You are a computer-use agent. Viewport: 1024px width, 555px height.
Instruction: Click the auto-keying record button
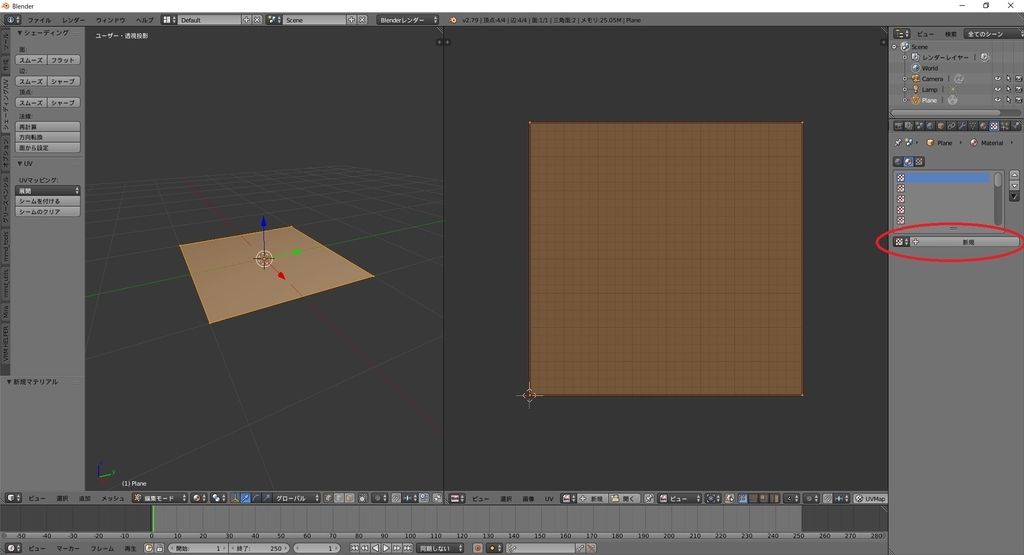pyautogui.click(x=478, y=548)
